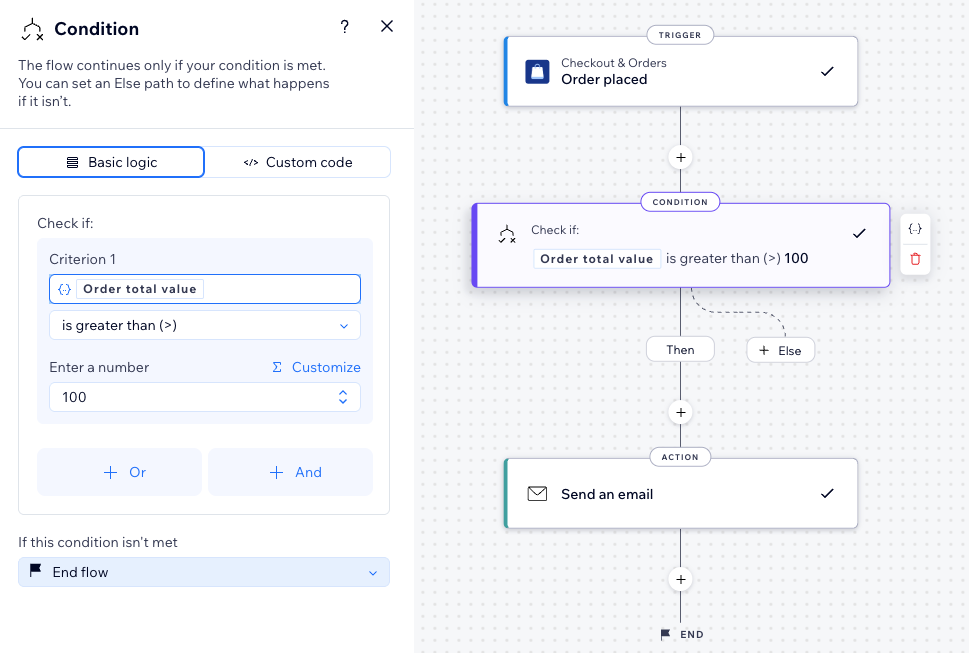The image size is (969, 653).
Task: Click the flag icon inside the End flow selector
Action: click(x=37, y=572)
